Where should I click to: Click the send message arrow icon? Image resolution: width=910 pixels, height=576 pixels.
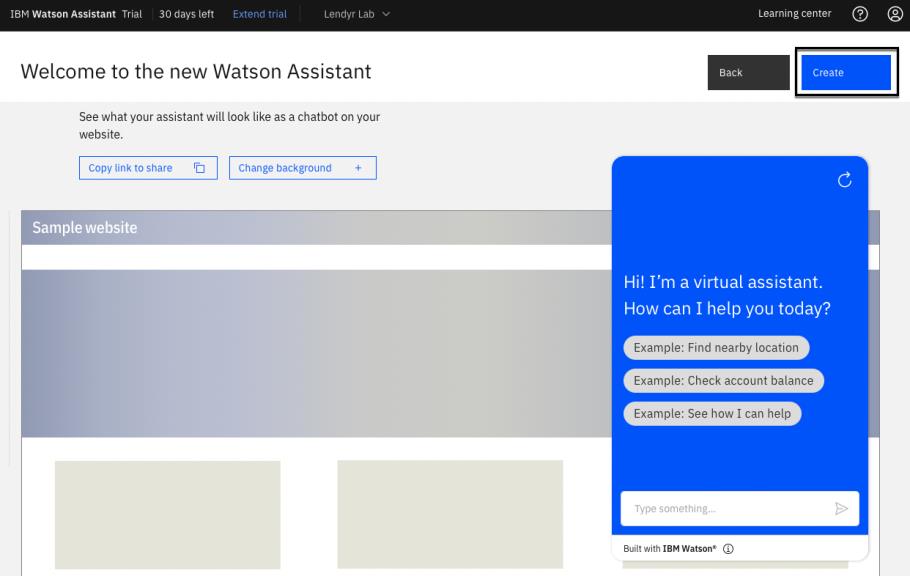(x=841, y=509)
